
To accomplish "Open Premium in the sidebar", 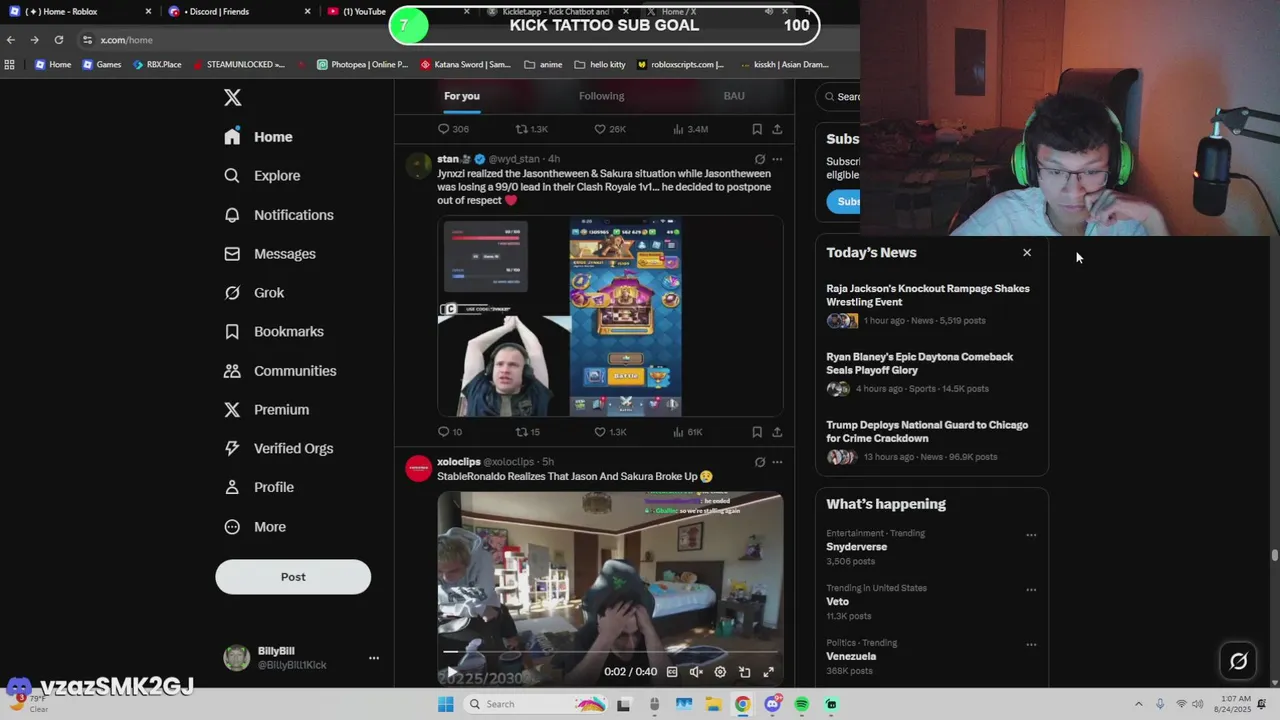I will pos(267,410).
